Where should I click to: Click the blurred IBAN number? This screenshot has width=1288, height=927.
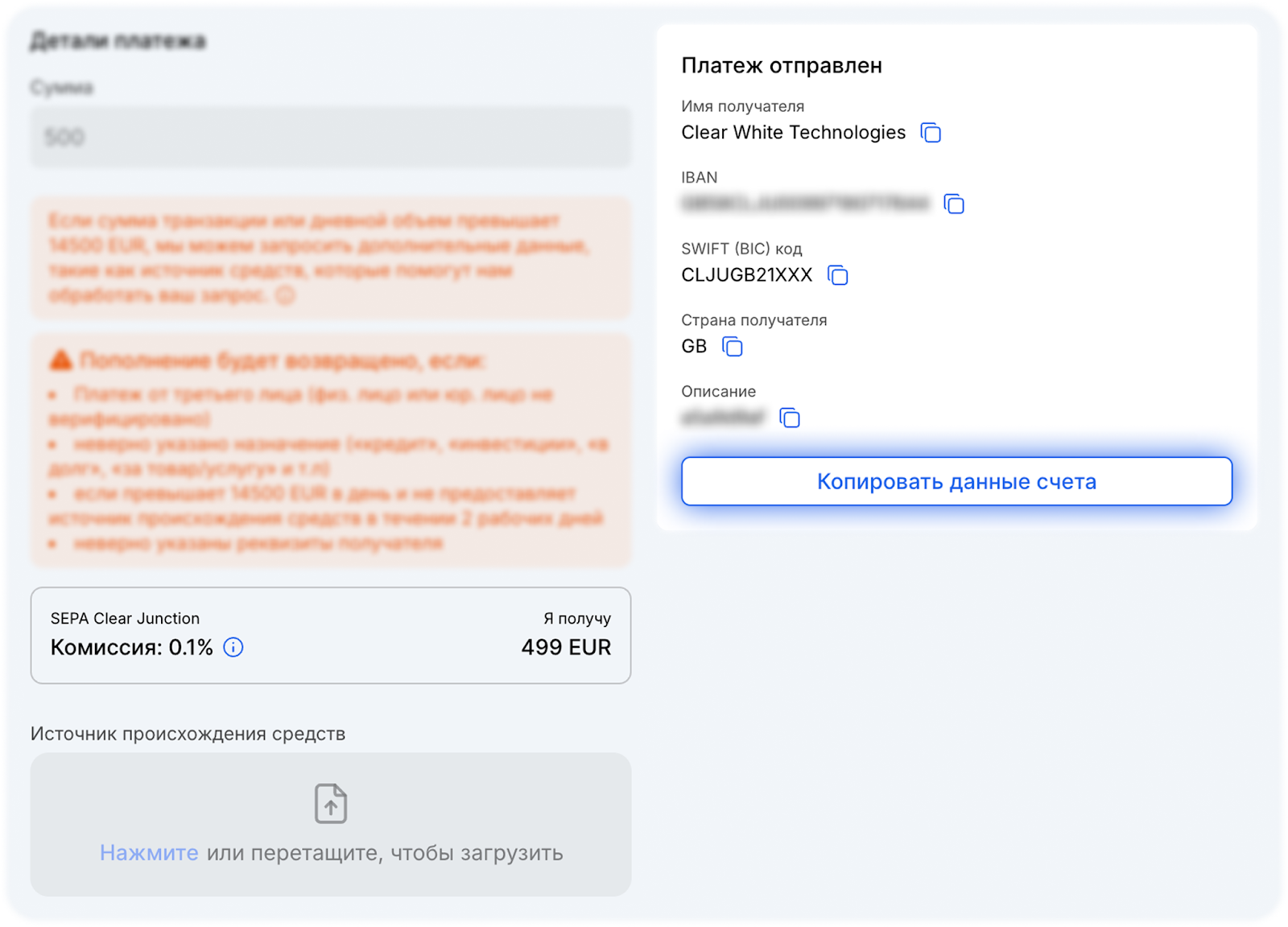point(805,204)
